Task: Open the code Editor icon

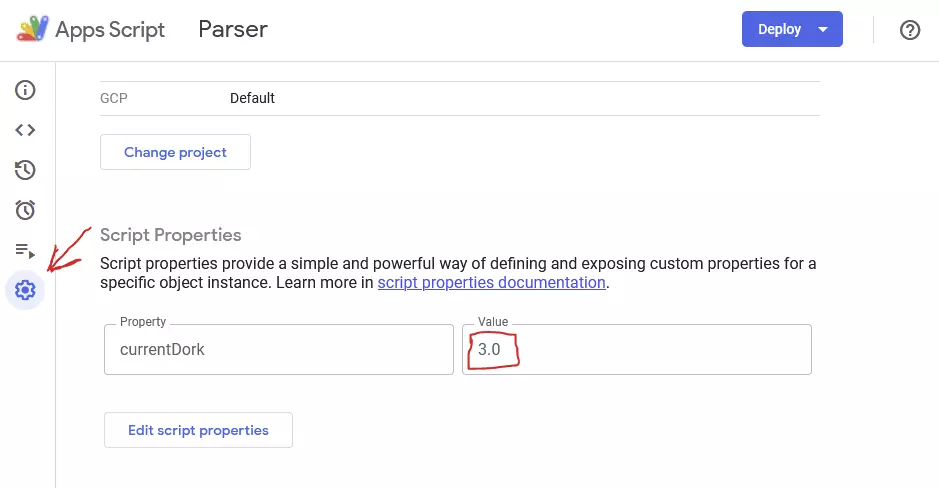Action: tap(25, 130)
